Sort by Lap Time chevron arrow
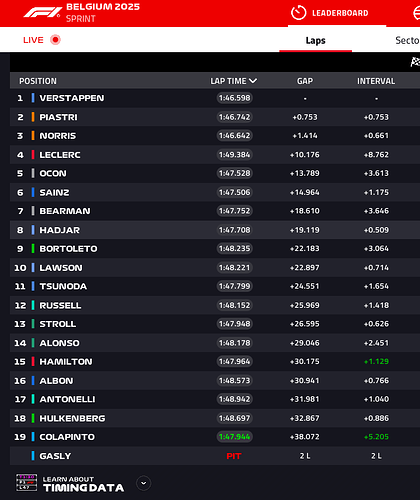The image size is (420, 500). (x=253, y=81)
